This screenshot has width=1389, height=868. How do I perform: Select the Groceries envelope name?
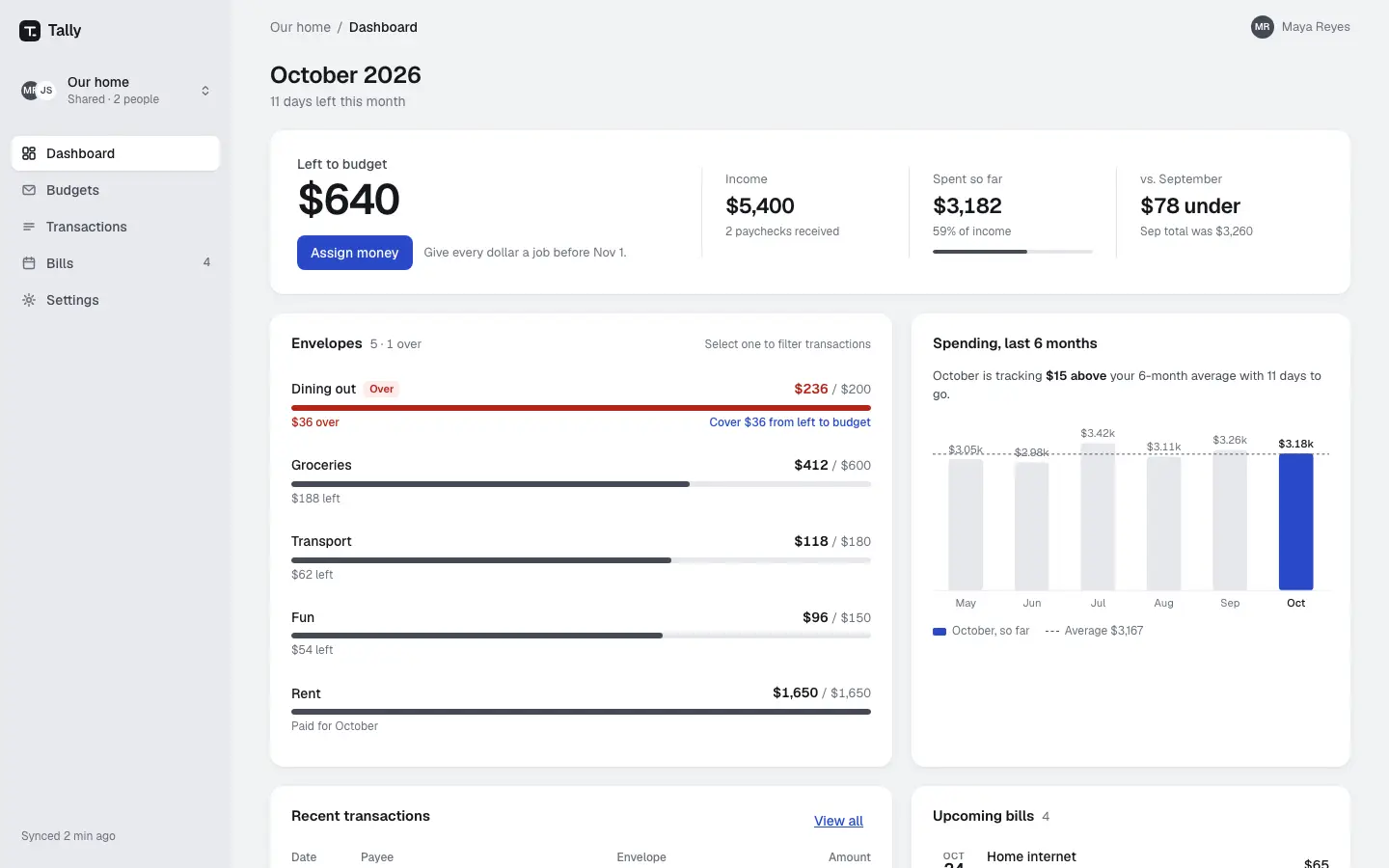321,465
